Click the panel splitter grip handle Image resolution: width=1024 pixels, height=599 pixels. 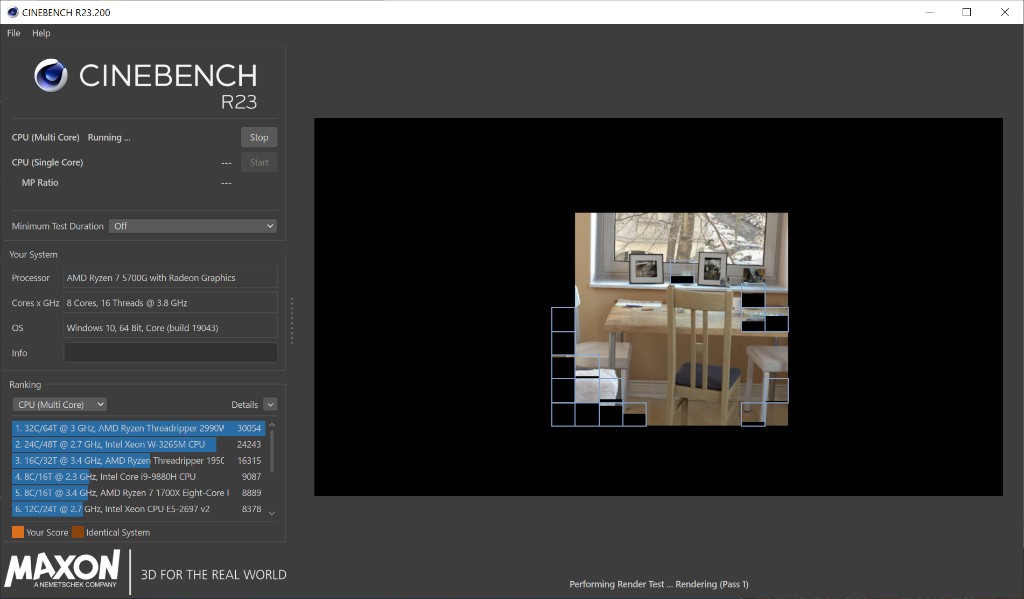click(x=292, y=320)
